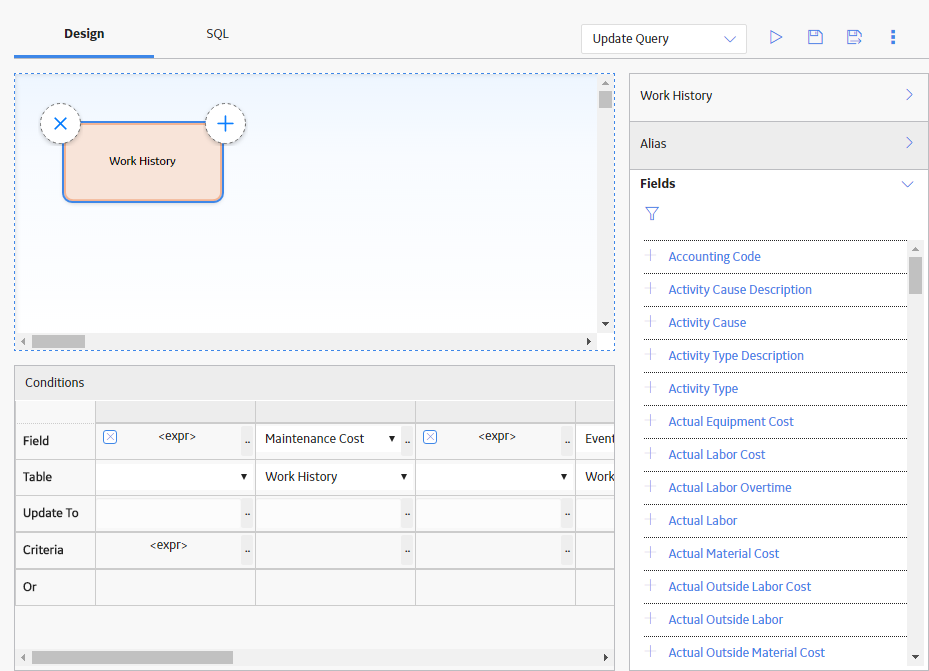The width and height of the screenshot is (929, 671).
Task: Open the Accounting Code field link
Action: pos(715,256)
